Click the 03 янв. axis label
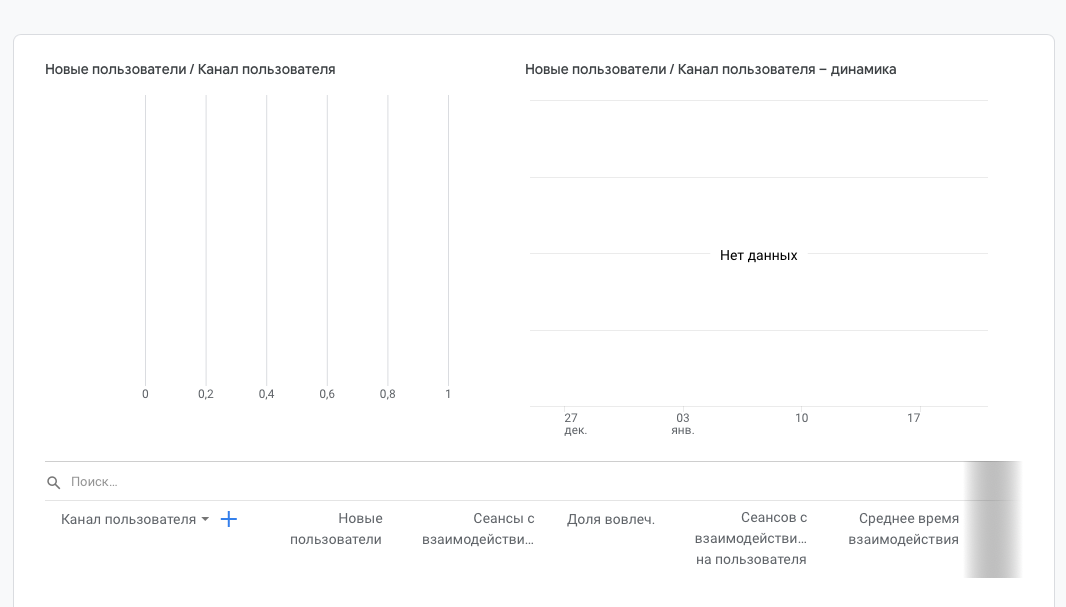Image resolution: width=1066 pixels, height=607 pixels. 681,423
